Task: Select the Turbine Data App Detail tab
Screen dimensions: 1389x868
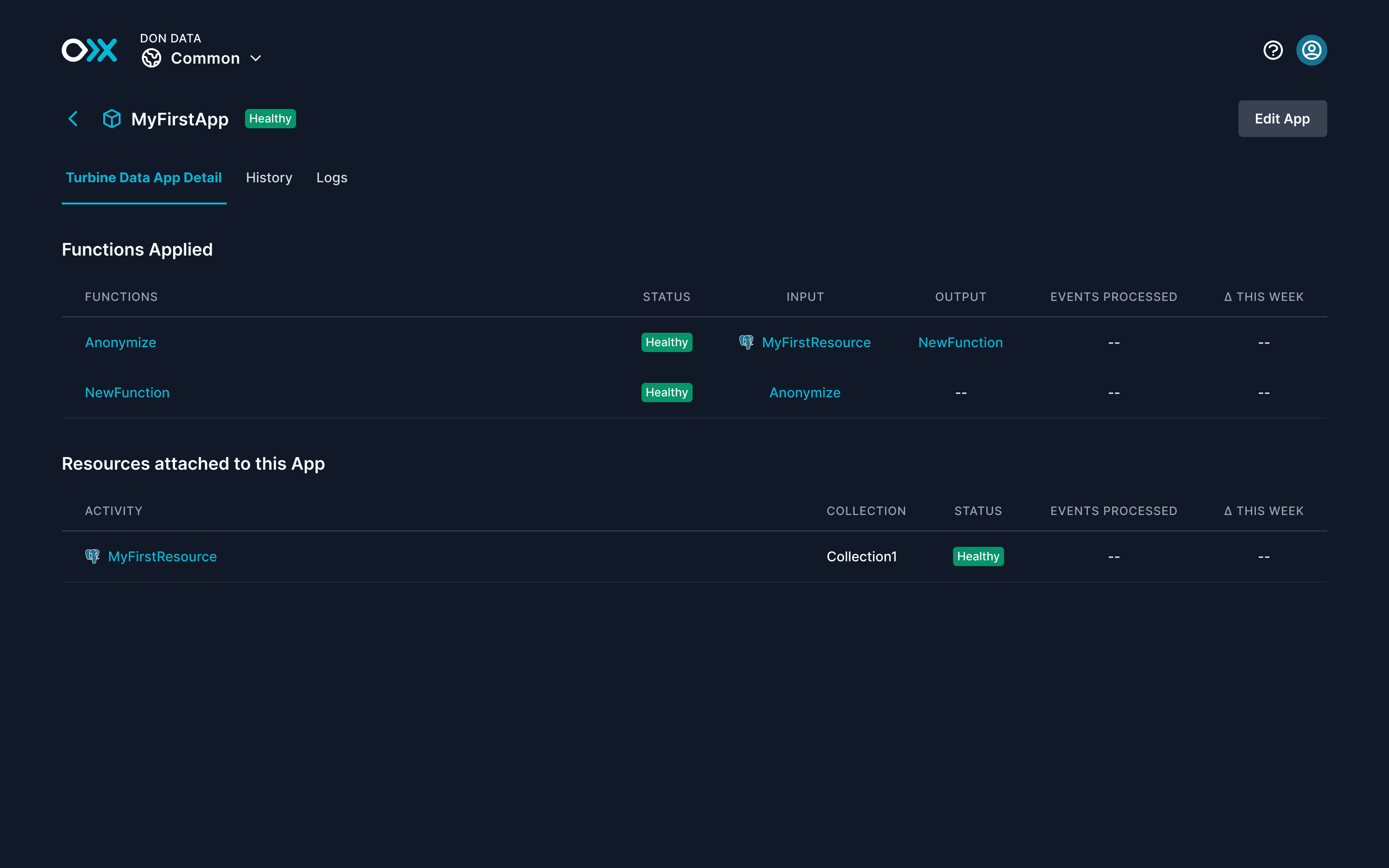Action: 144,178
